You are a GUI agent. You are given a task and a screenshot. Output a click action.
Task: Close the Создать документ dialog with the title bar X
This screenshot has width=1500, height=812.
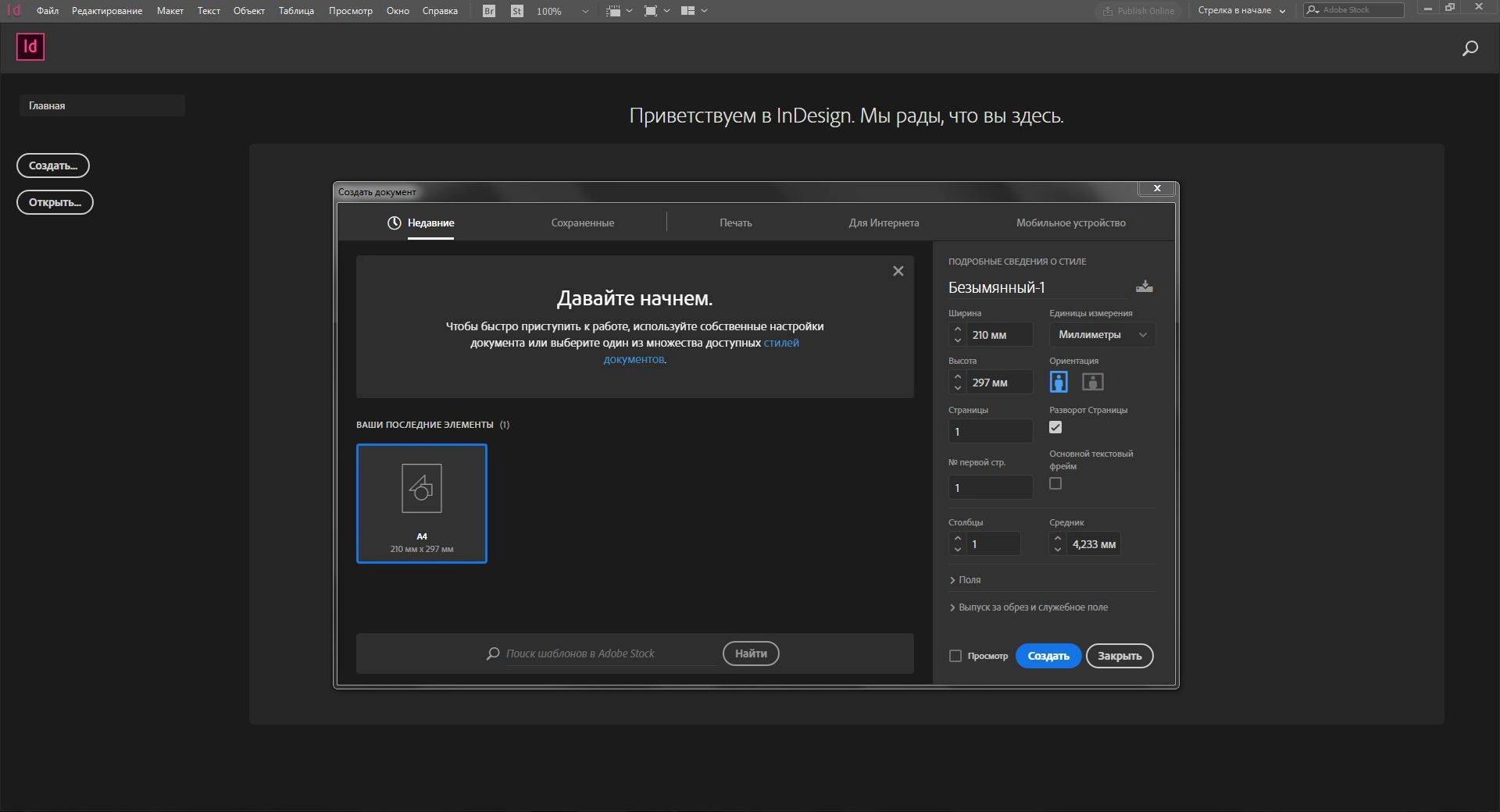click(1157, 188)
